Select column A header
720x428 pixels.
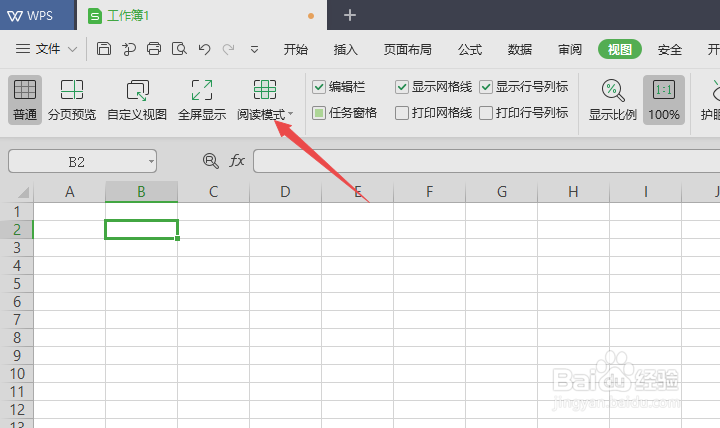[x=69, y=191]
